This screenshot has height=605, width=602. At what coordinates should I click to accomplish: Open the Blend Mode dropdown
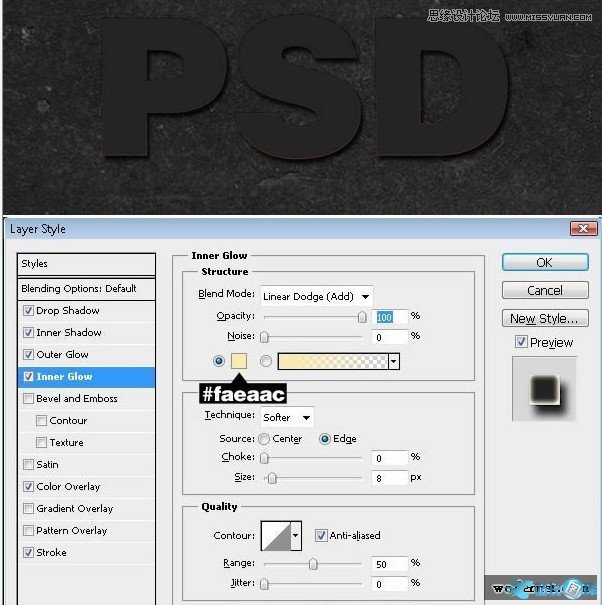[316, 296]
